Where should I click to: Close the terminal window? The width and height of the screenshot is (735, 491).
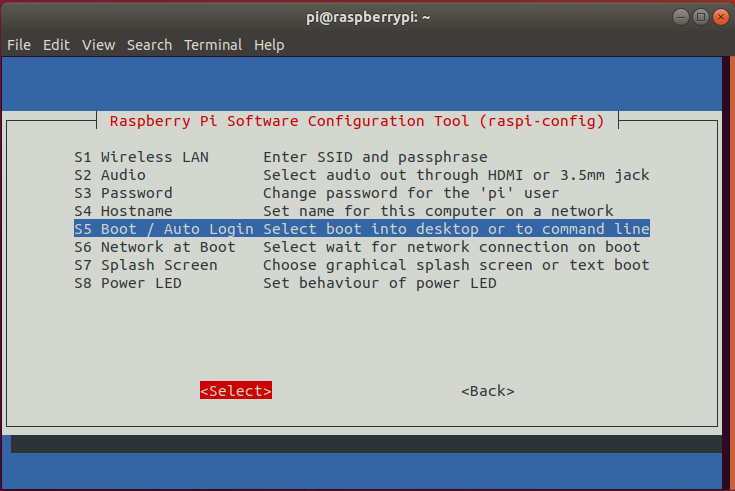(x=721, y=17)
